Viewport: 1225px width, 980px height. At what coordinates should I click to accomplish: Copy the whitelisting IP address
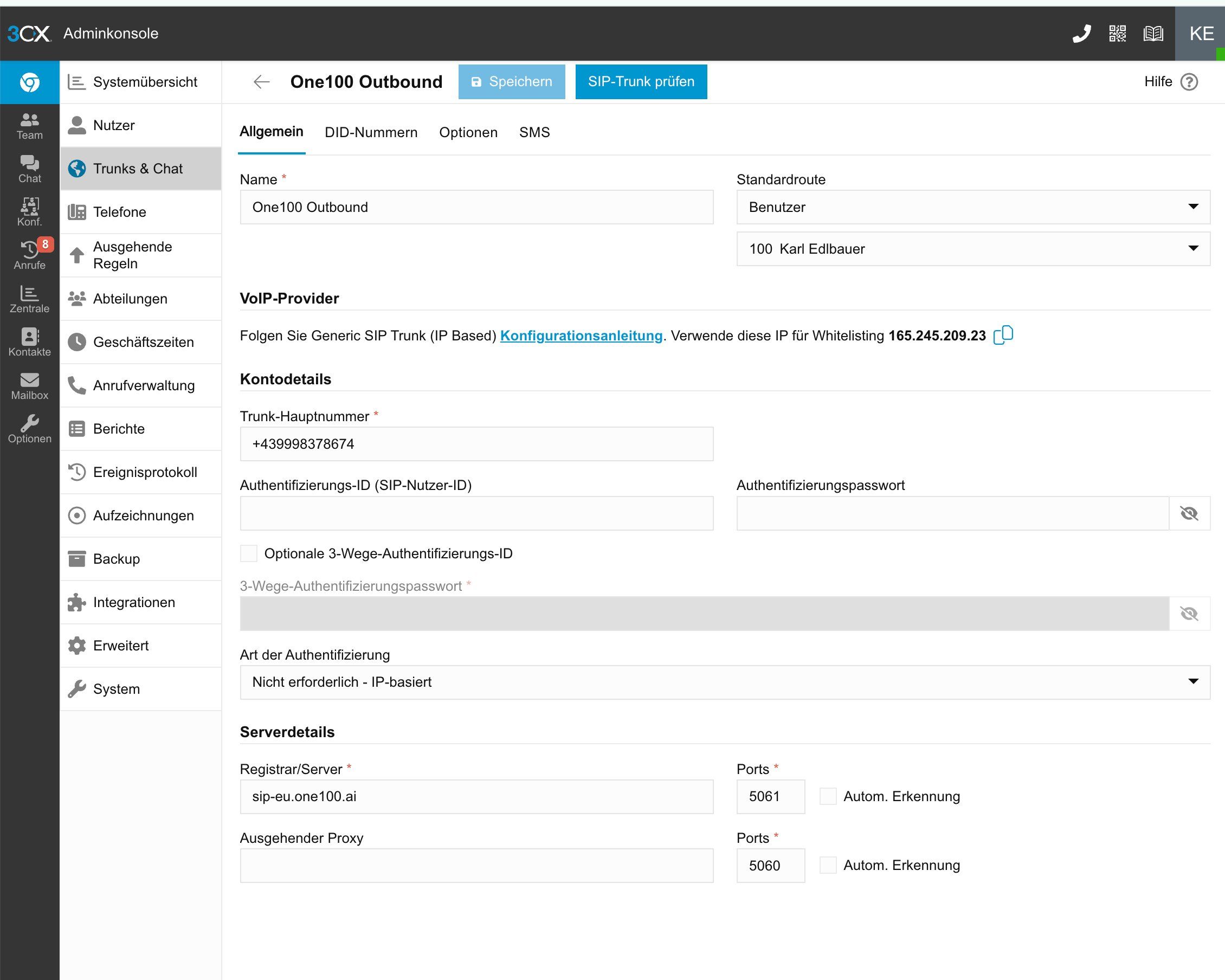tap(1003, 335)
